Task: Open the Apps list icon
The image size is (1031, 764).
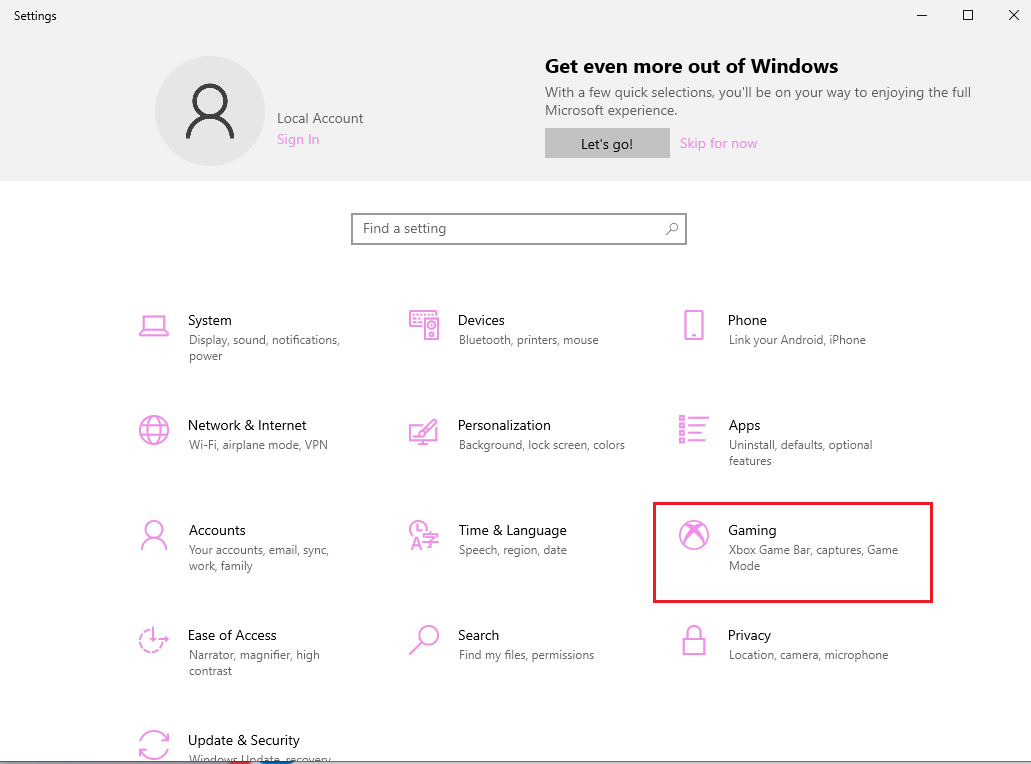Action: [x=693, y=429]
